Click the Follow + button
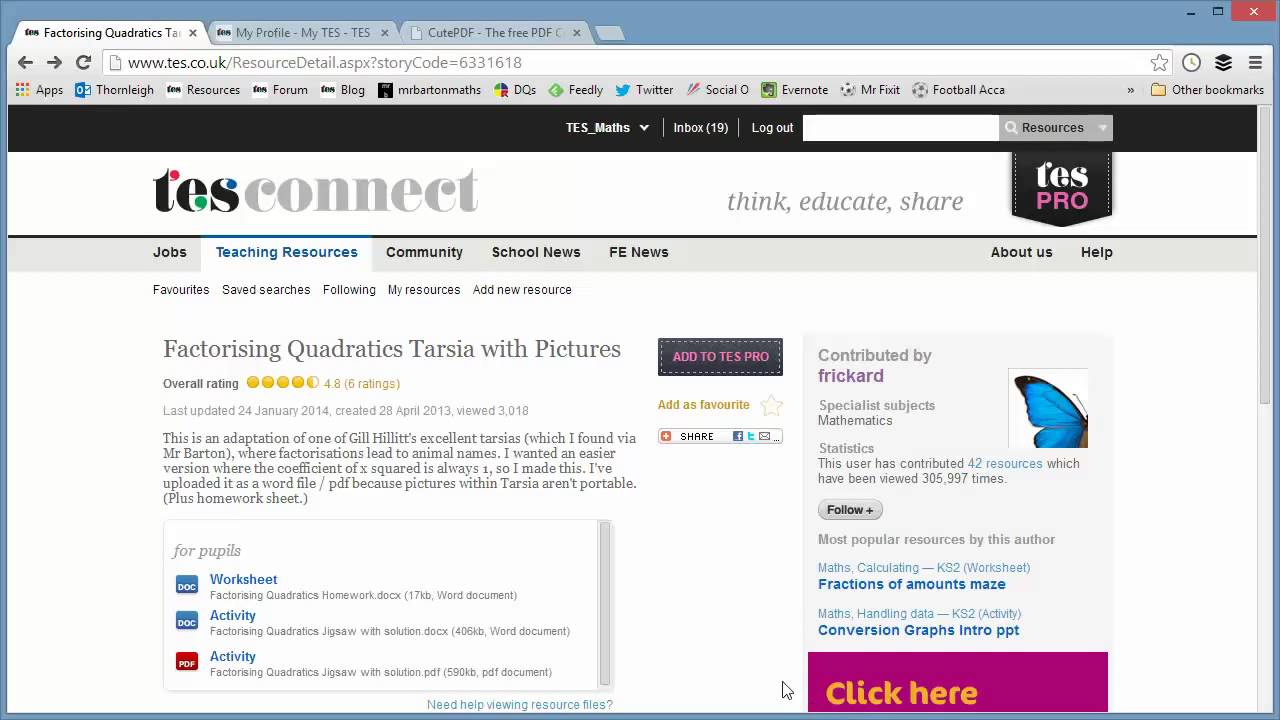Image resolution: width=1280 pixels, height=720 pixels. click(x=850, y=510)
